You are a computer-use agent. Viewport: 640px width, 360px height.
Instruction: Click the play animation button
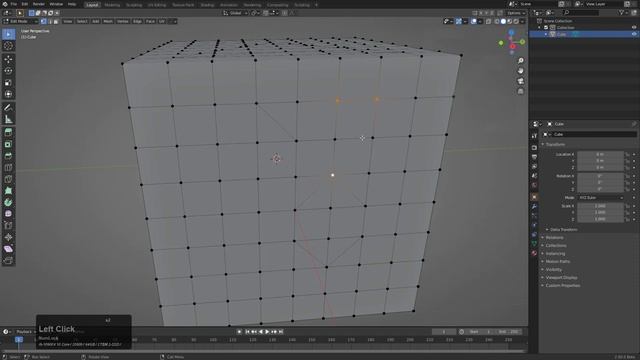(x=267, y=332)
